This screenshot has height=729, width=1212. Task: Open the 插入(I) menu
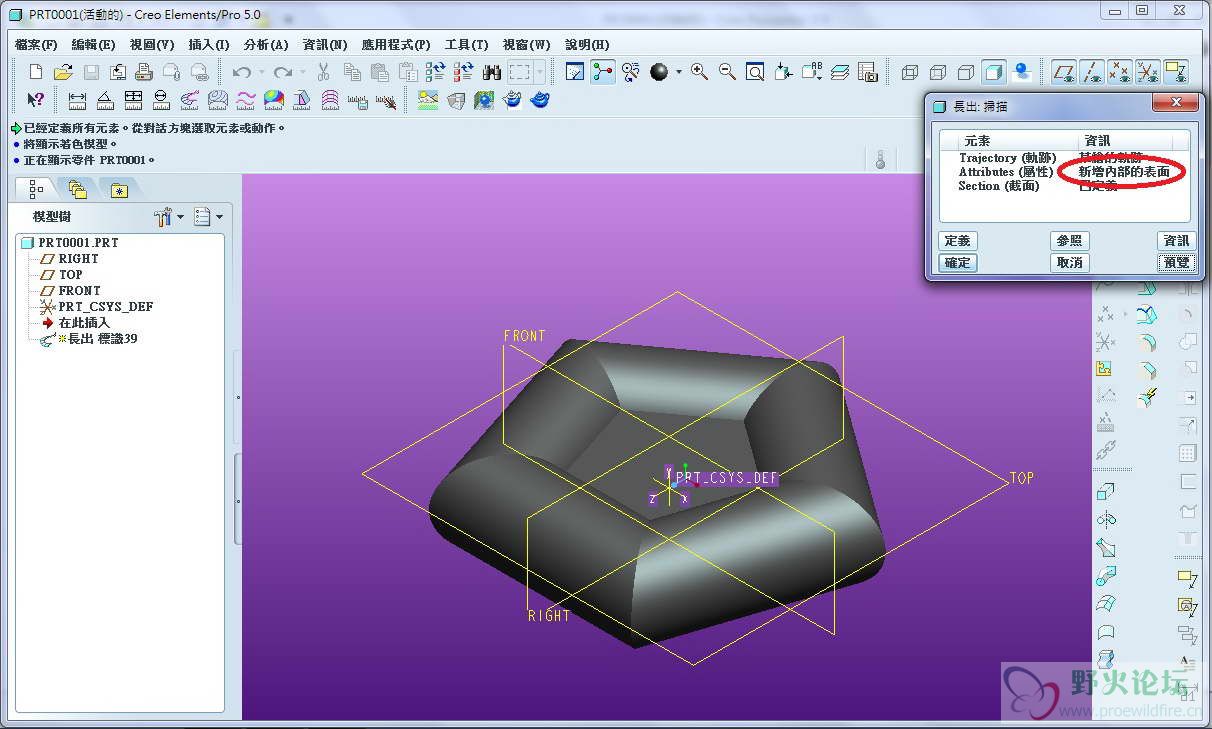click(x=209, y=45)
